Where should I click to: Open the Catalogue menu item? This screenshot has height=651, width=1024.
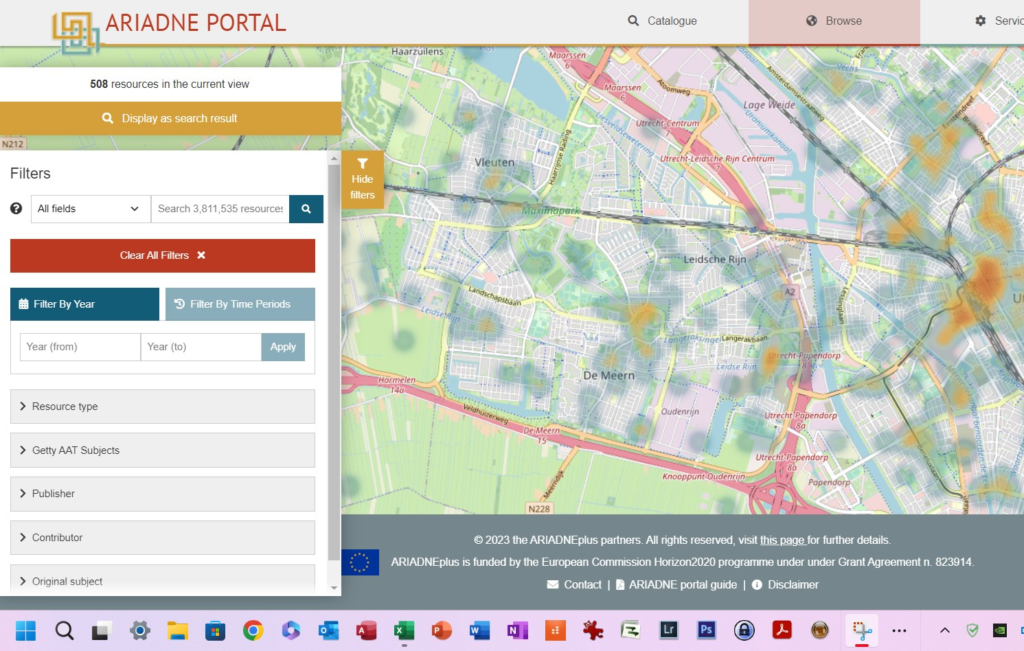coord(662,21)
